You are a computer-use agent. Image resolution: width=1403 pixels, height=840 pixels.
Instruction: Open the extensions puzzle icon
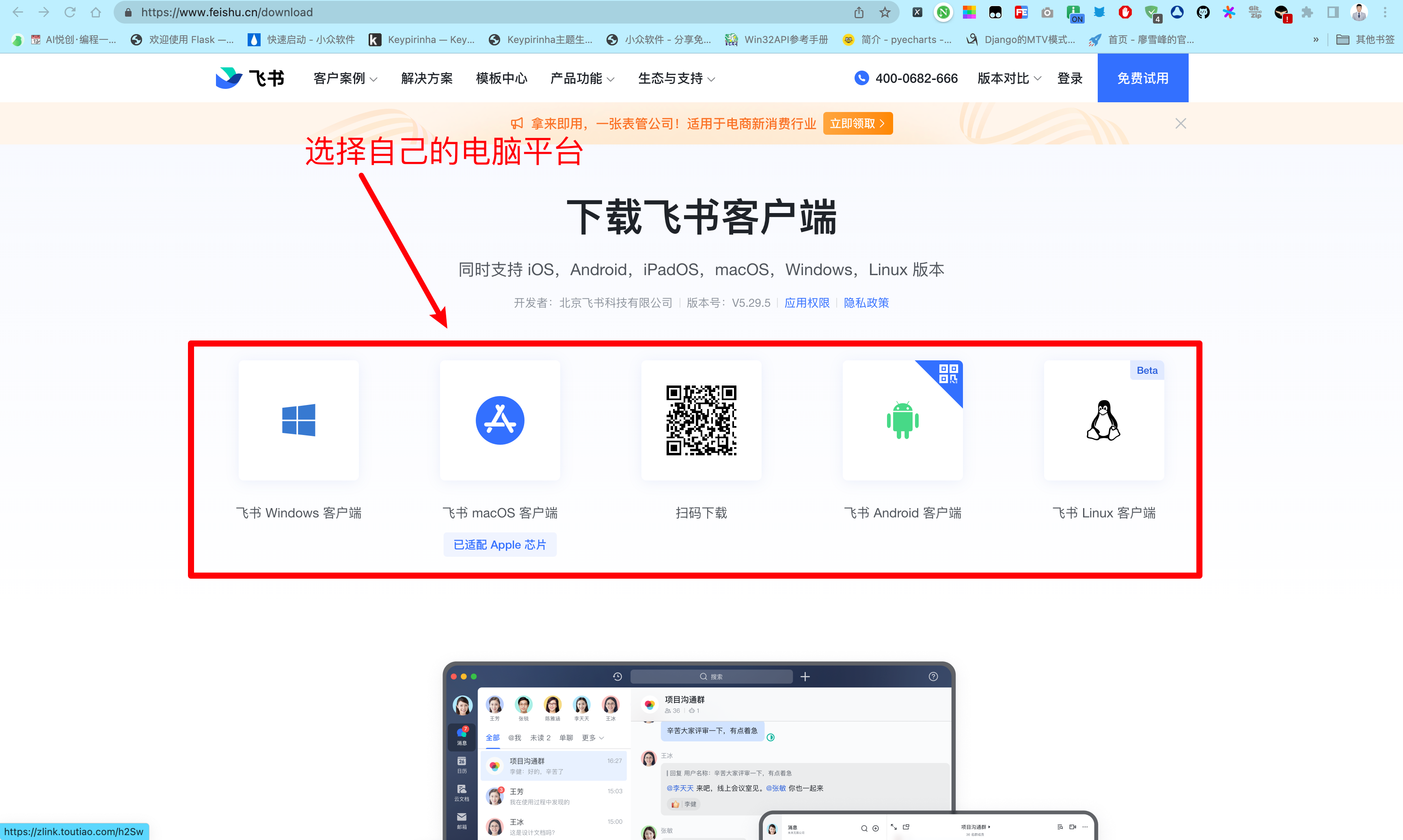[1307, 12]
